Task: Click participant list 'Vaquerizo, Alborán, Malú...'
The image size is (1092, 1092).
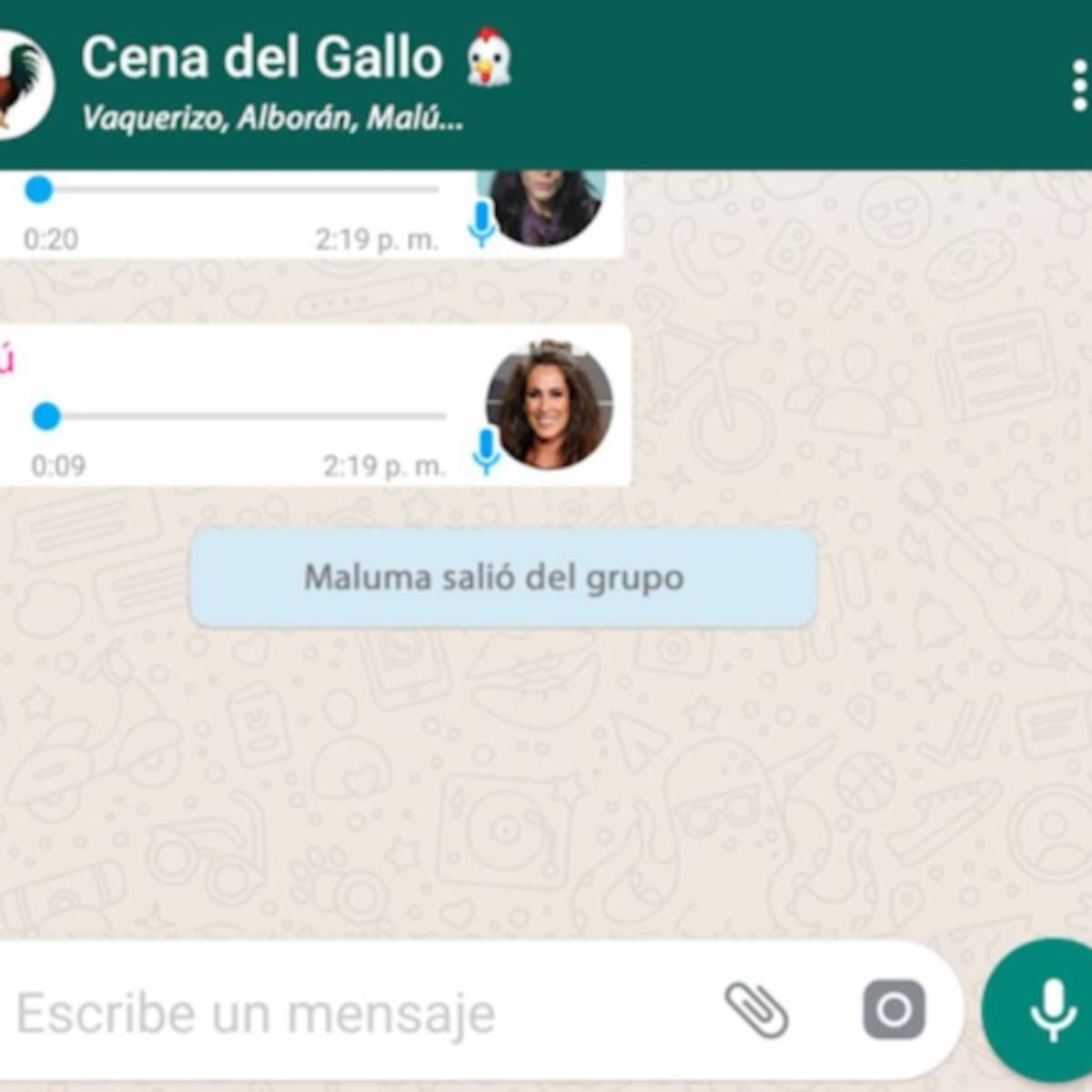Action: pyautogui.click(x=273, y=118)
